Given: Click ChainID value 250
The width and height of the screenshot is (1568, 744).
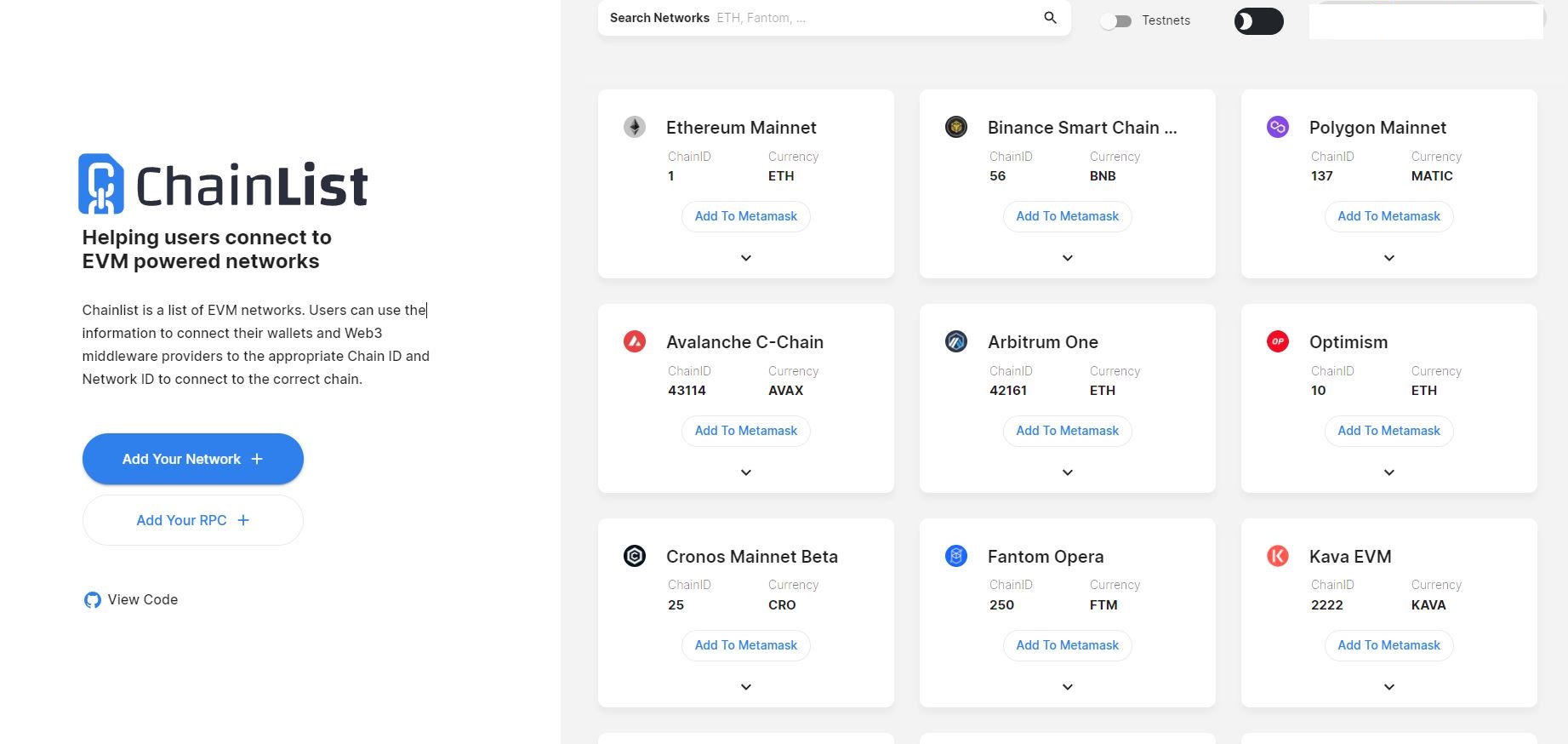Looking at the screenshot, I should [1001, 605].
